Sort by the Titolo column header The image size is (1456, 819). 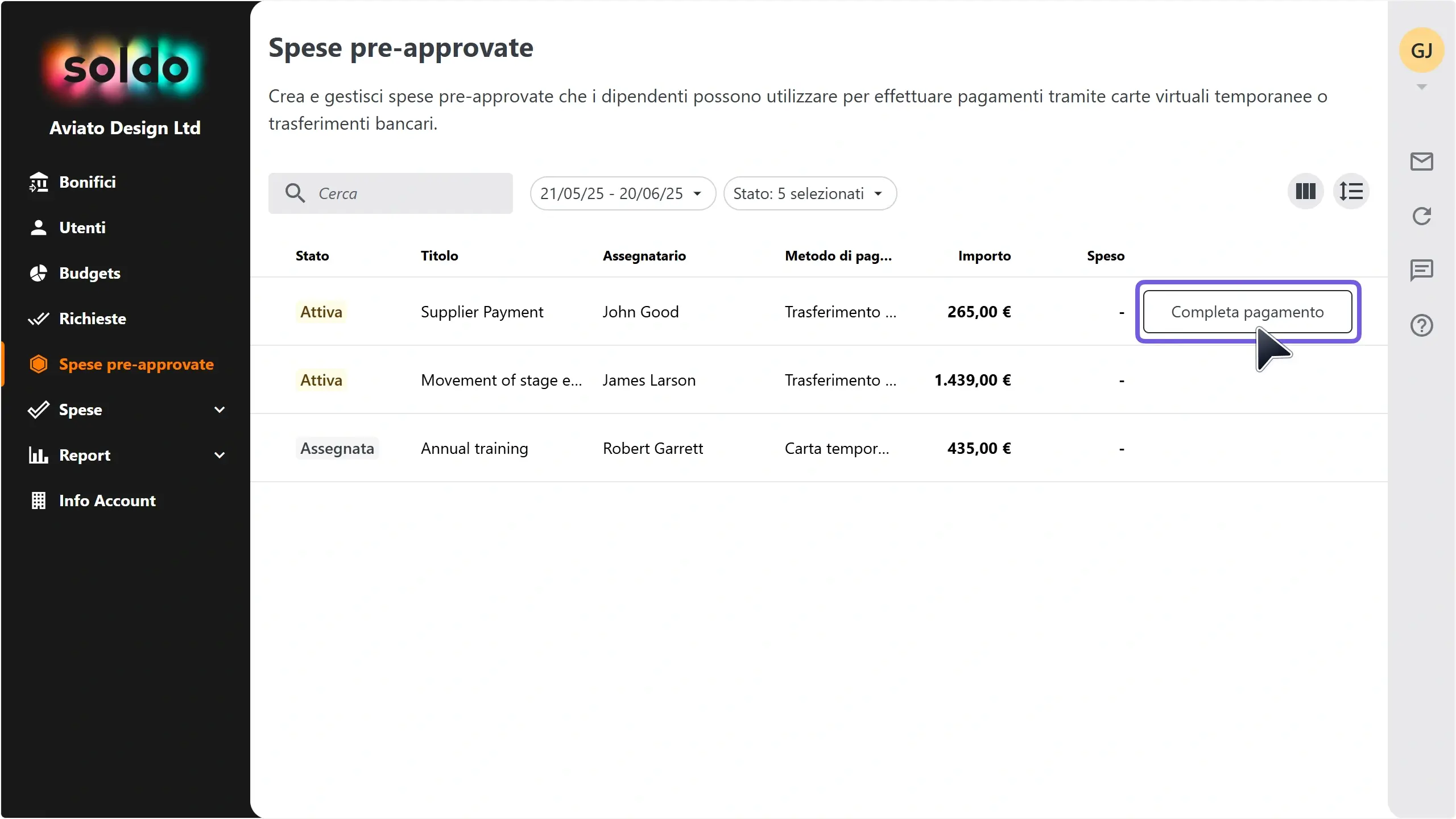click(440, 256)
